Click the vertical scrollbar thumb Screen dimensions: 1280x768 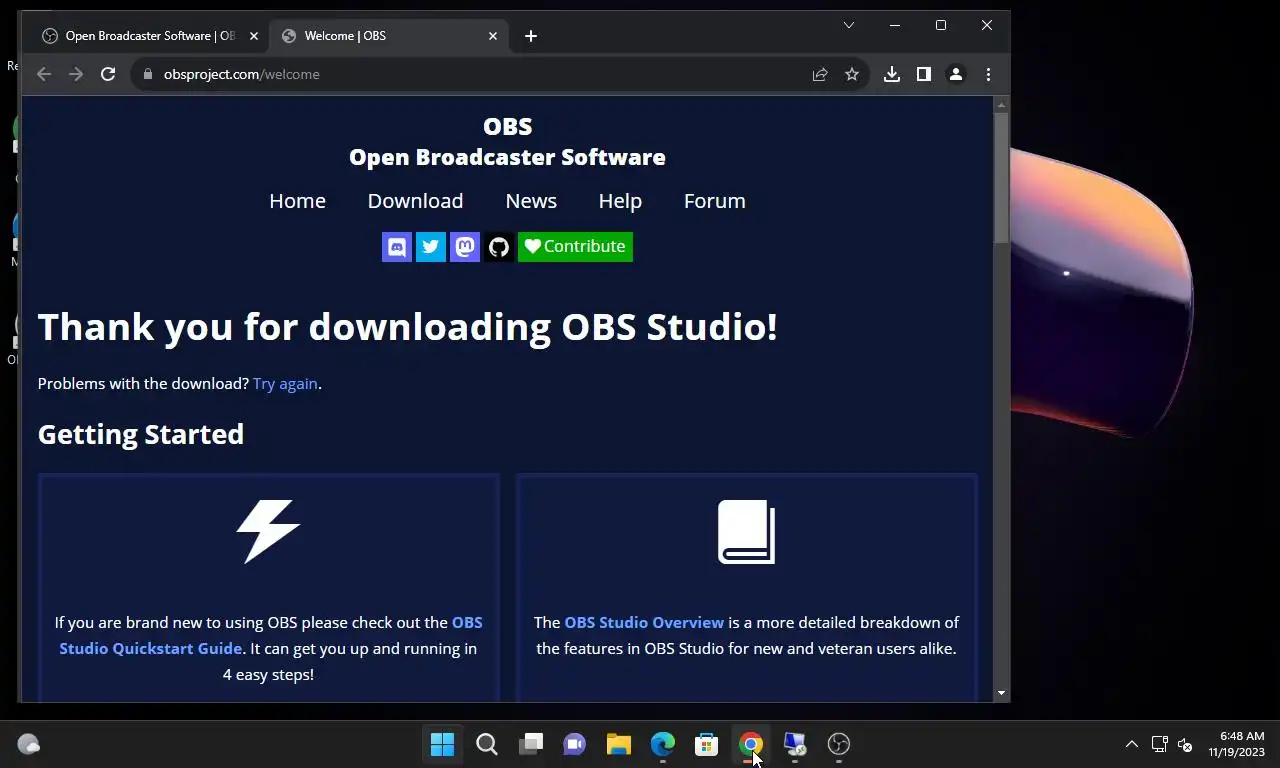point(1002,178)
